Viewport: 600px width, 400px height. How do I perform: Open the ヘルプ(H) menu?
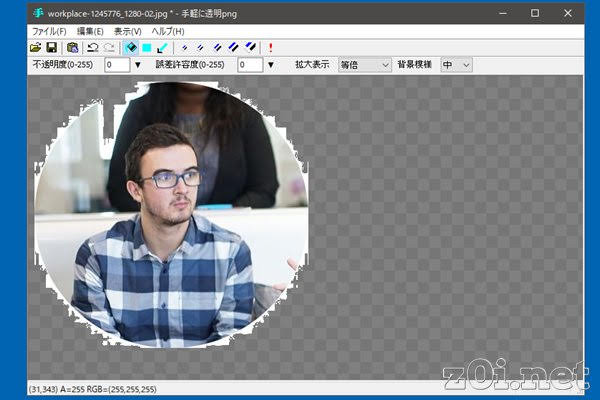point(168,31)
